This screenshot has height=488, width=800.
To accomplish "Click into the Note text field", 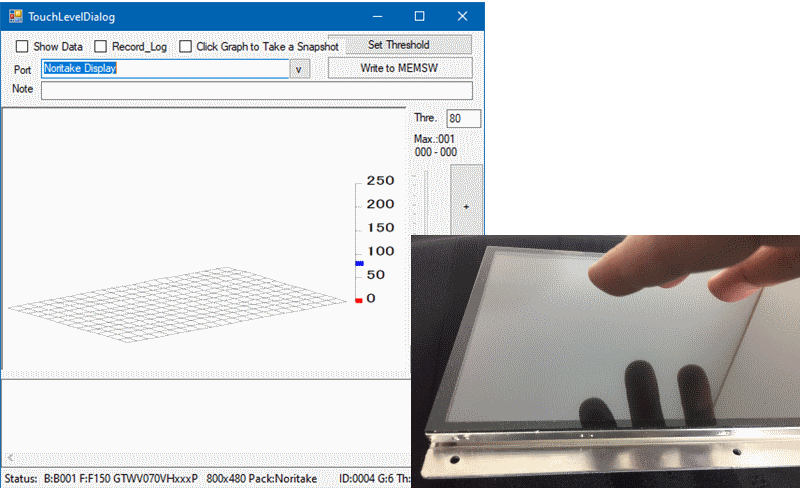I will [x=256, y=91].
